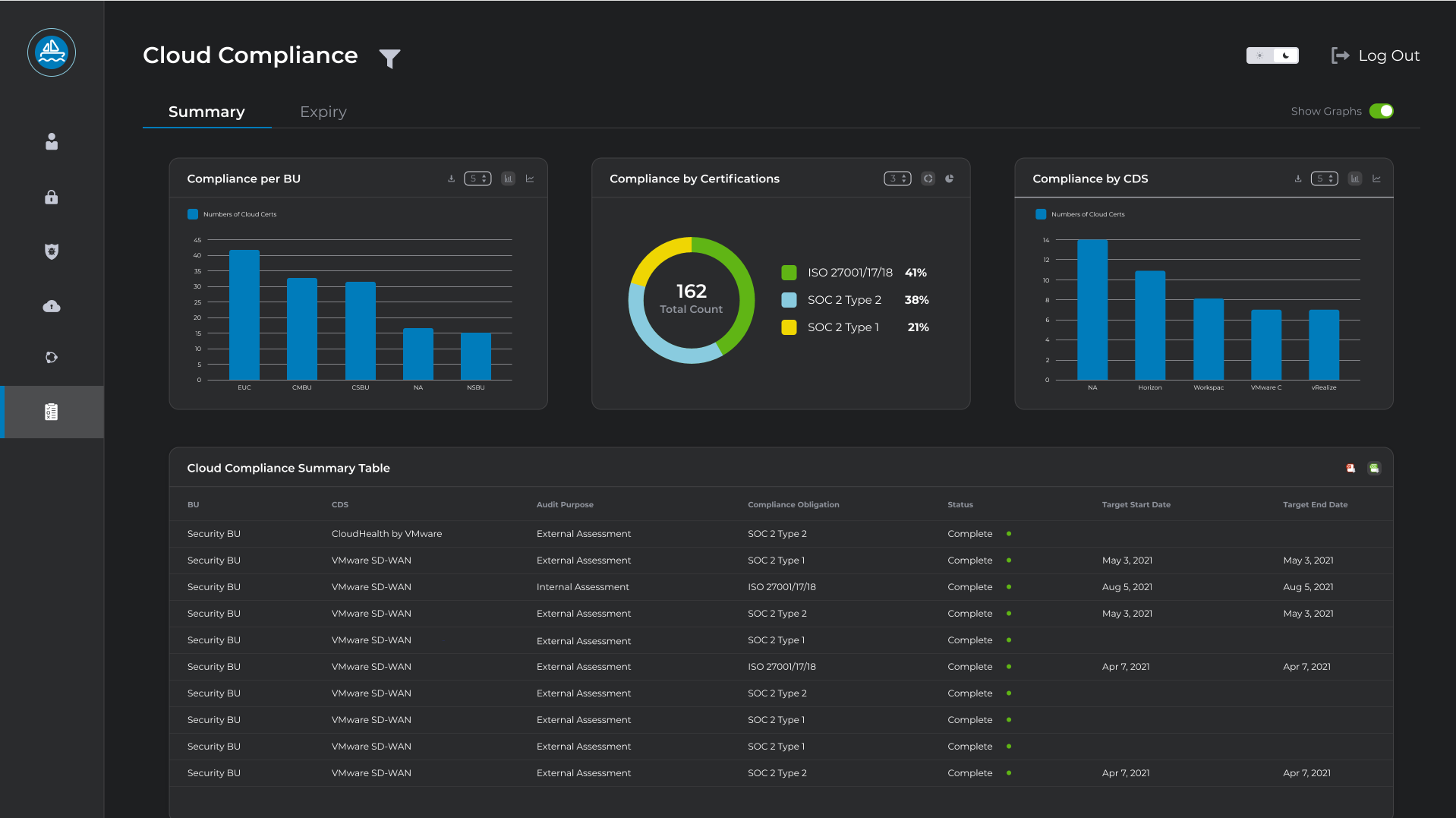Select the Summary tab

point(206,112)
